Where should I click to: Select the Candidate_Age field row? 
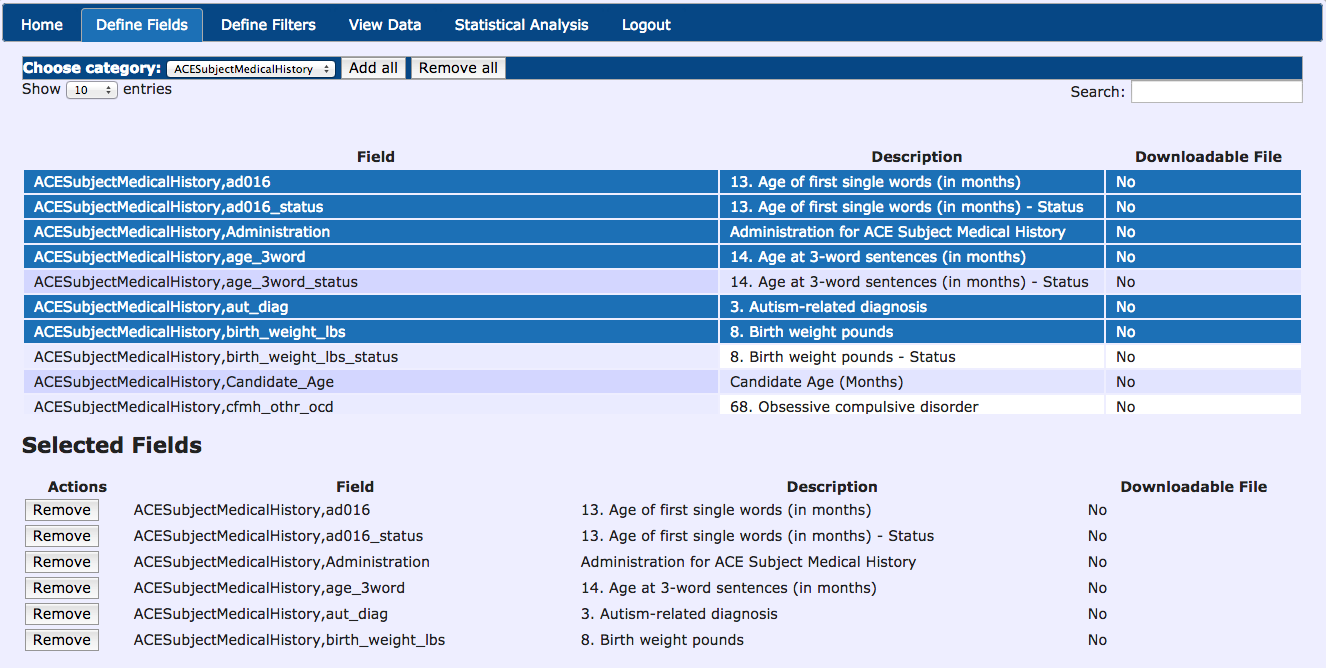click(184, 382)
